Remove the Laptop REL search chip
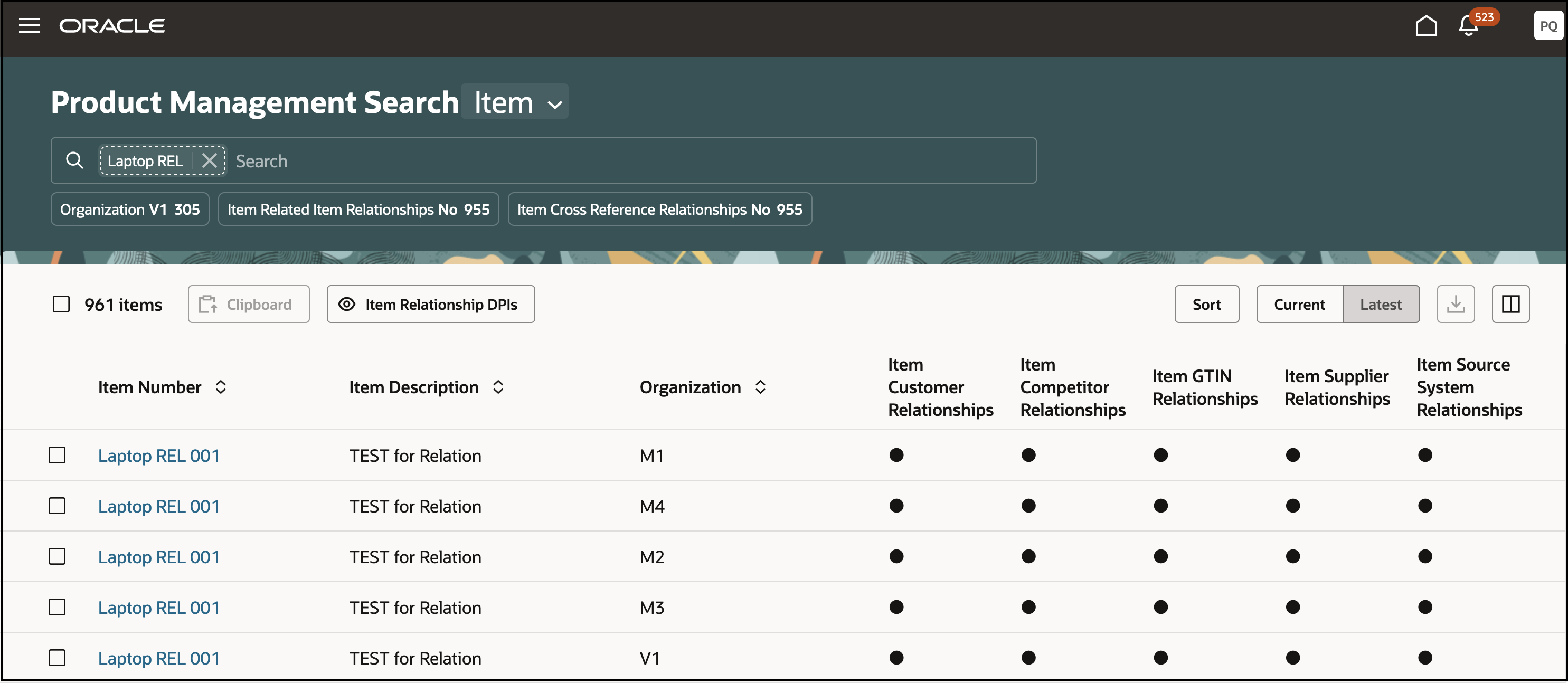Viewport: 1568px width, 683px height. pos(210,160)
